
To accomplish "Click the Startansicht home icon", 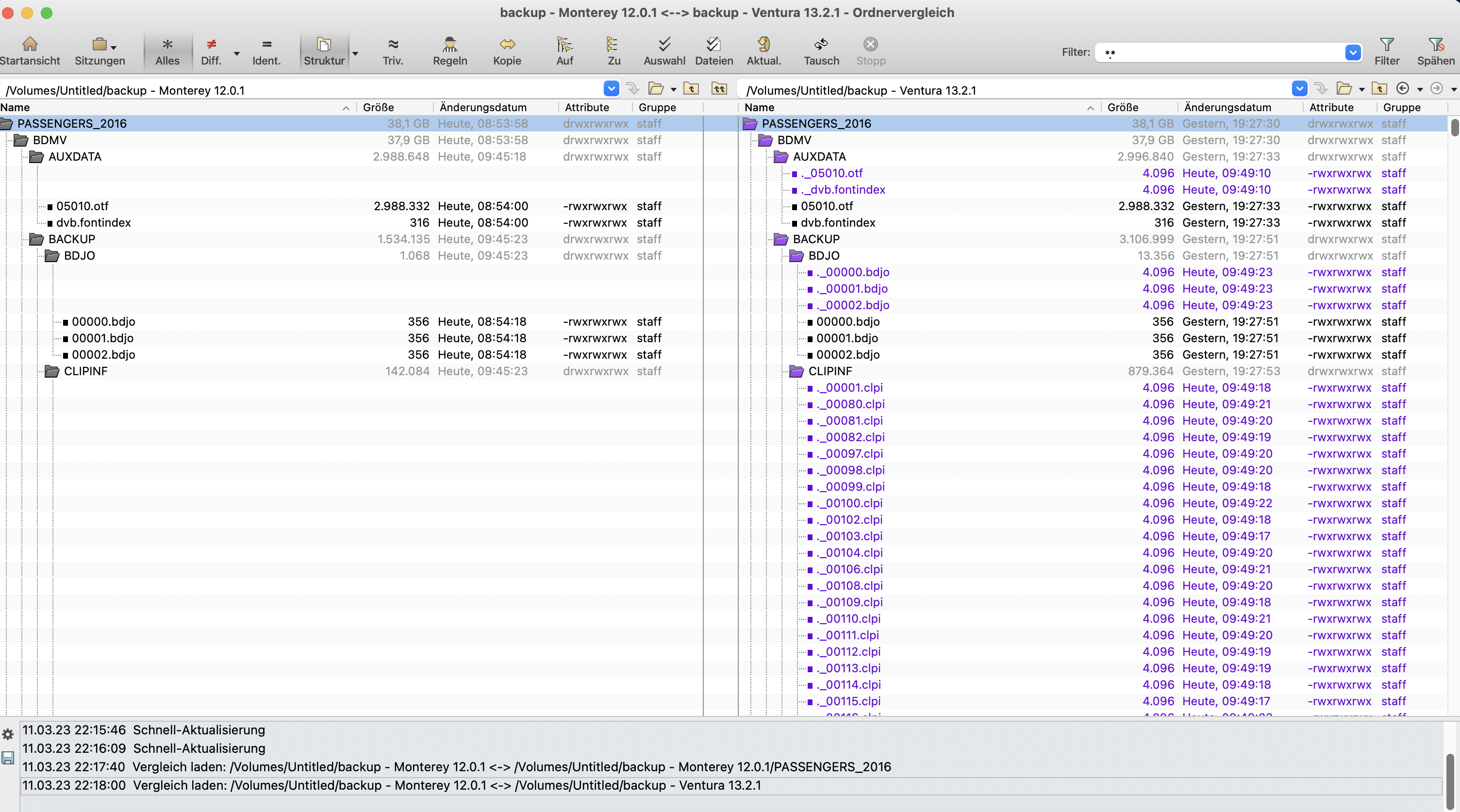I will (x=30, y=44).
